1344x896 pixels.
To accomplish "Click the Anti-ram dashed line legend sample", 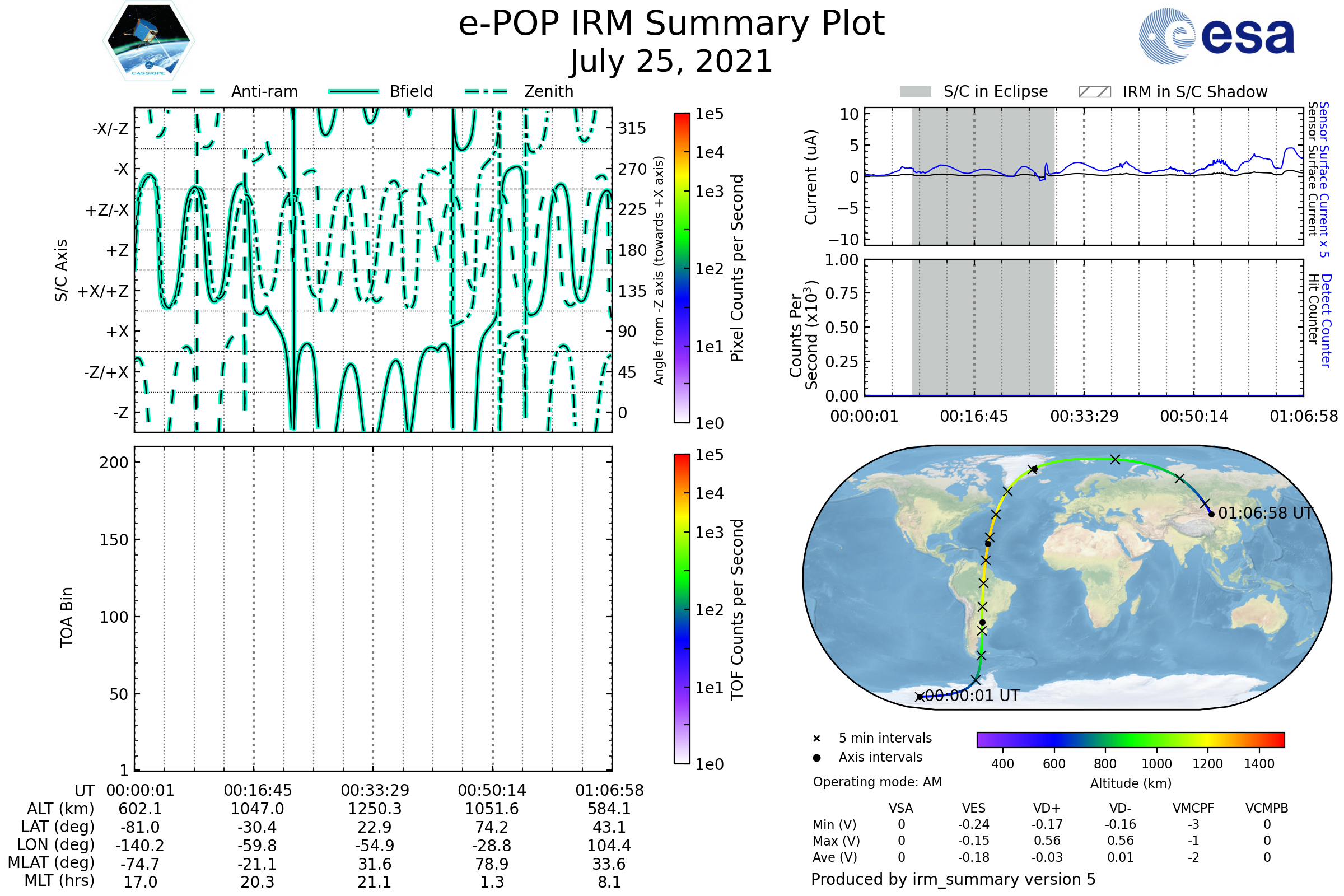I will click(194, 91).
